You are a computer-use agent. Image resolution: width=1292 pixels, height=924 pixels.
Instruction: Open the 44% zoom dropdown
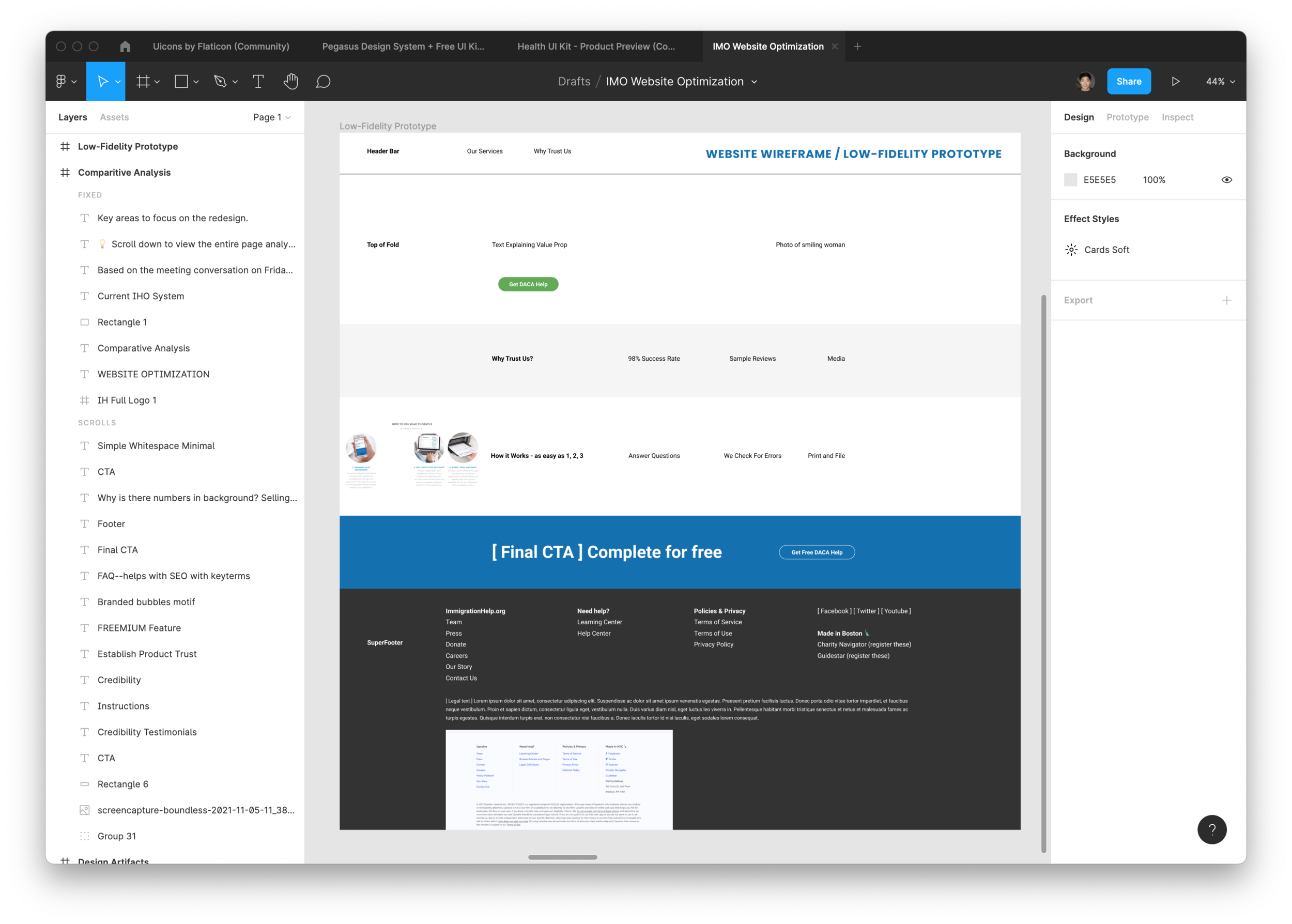point(1220,81)
